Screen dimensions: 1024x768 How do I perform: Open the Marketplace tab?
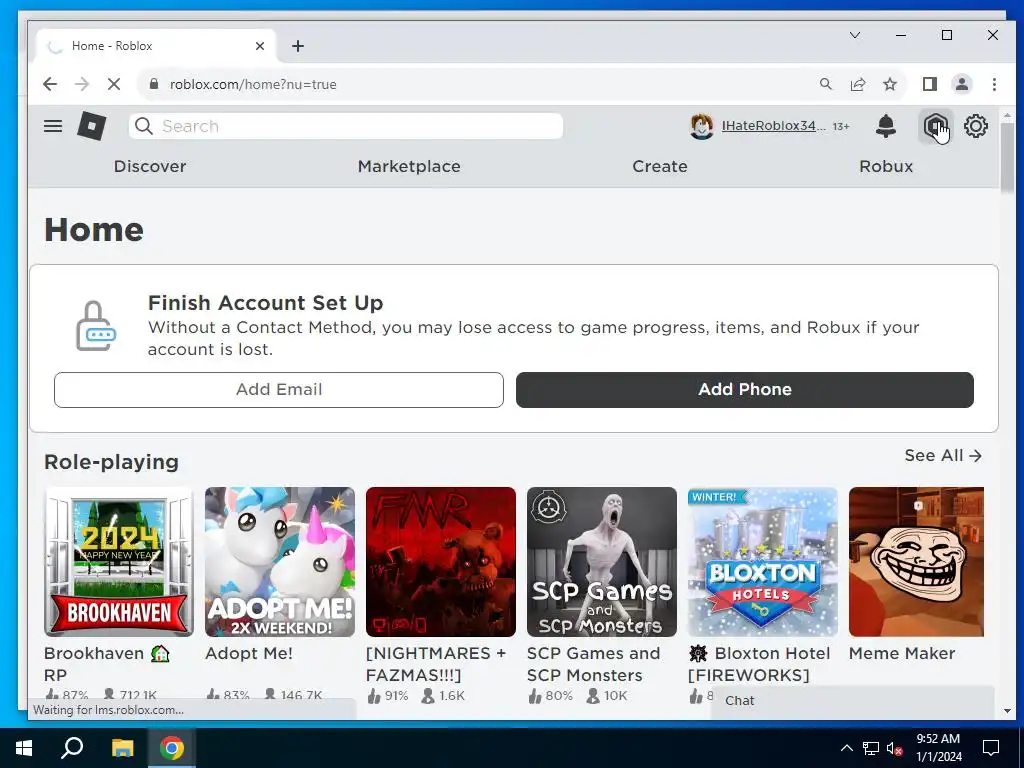click(409, 167)
